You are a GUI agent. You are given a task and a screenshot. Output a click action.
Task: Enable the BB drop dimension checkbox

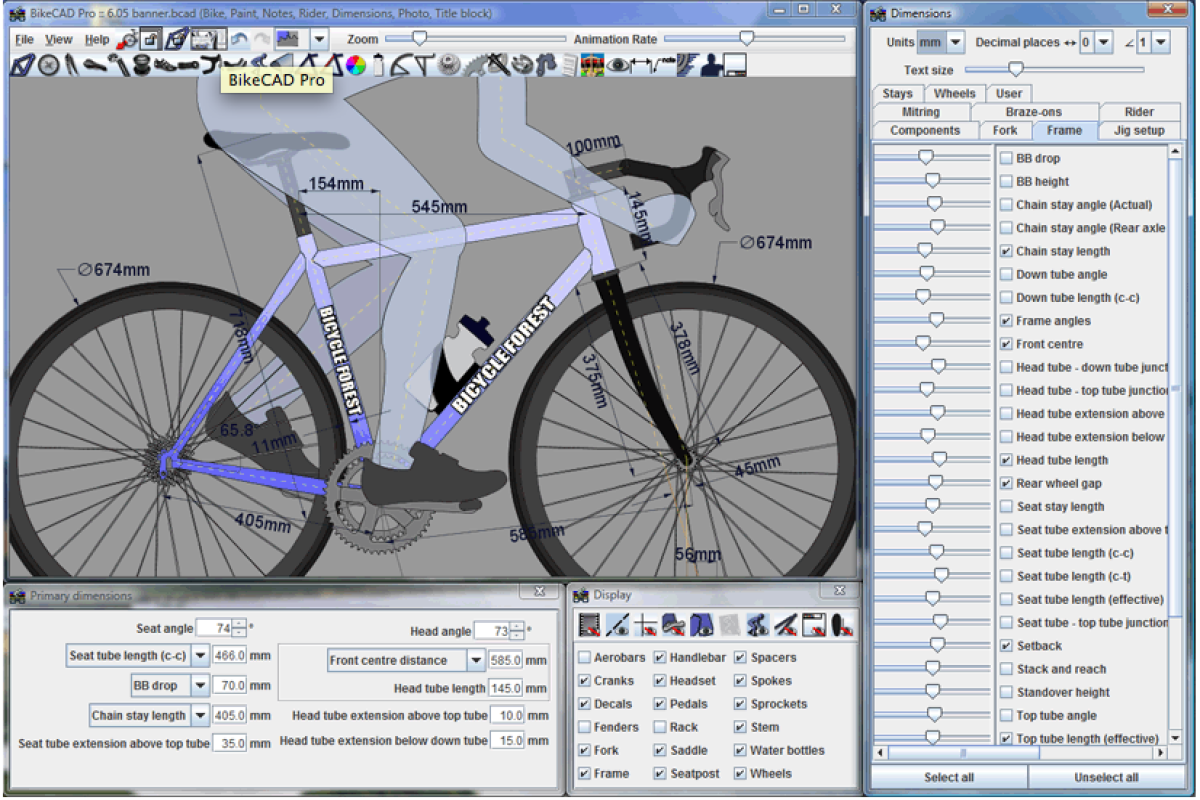pyautogui.click(x=1005, y=158)
